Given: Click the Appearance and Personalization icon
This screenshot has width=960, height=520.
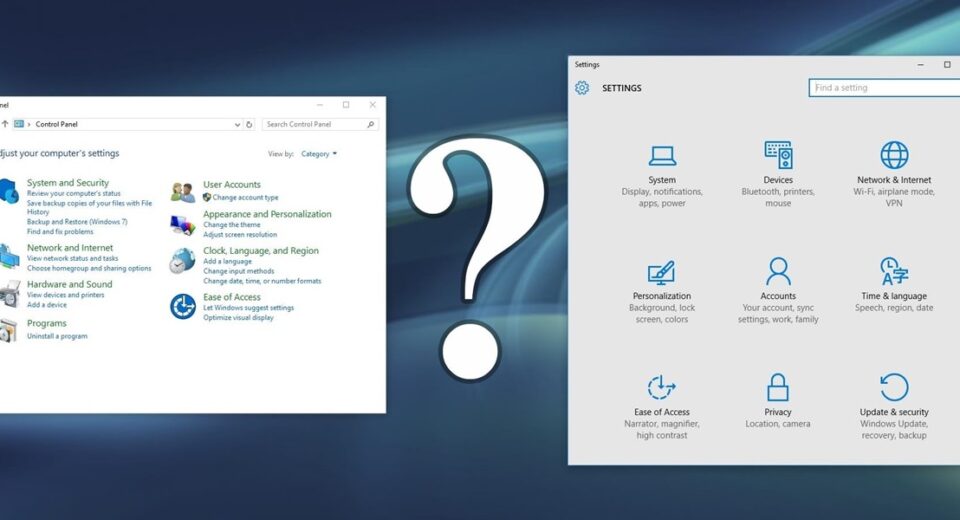Looking at the screenshot, I should 182,225.
